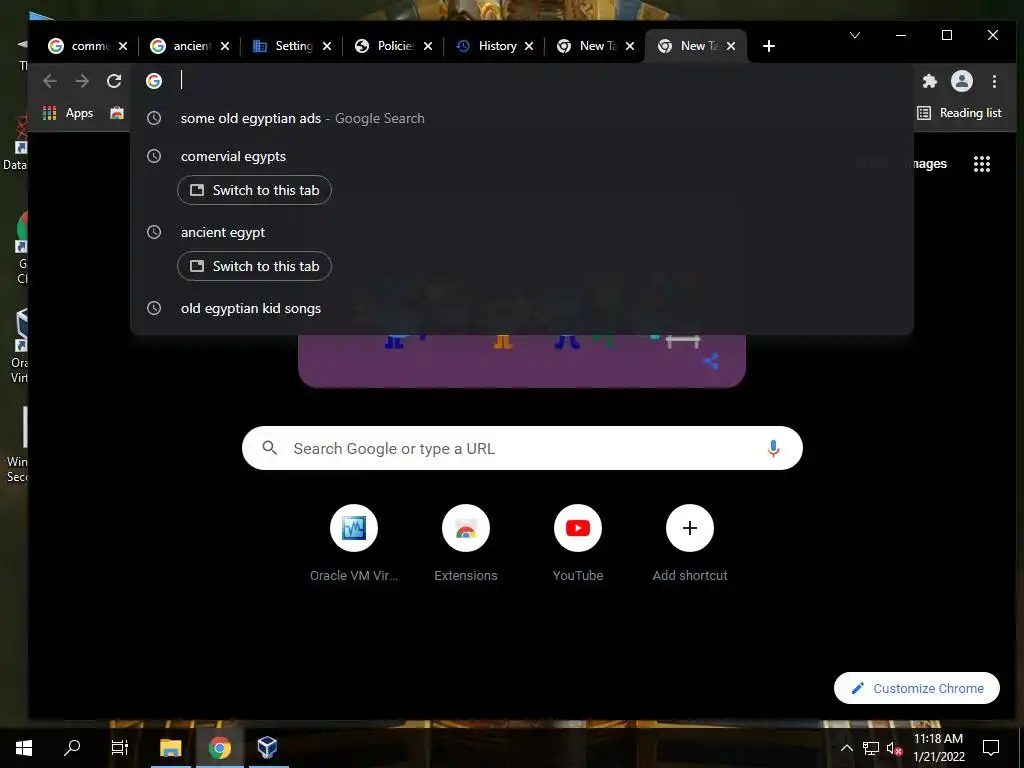
Task: Open the Windows notification center
Action: pos(991,748)
